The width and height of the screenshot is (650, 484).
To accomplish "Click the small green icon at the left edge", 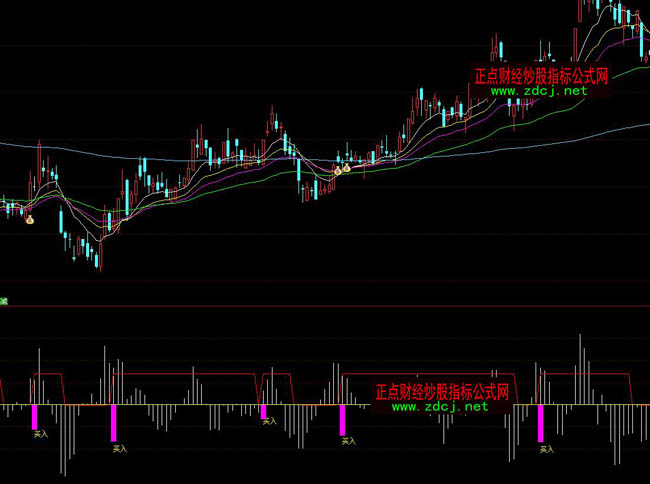I will [x=4, y=299].
